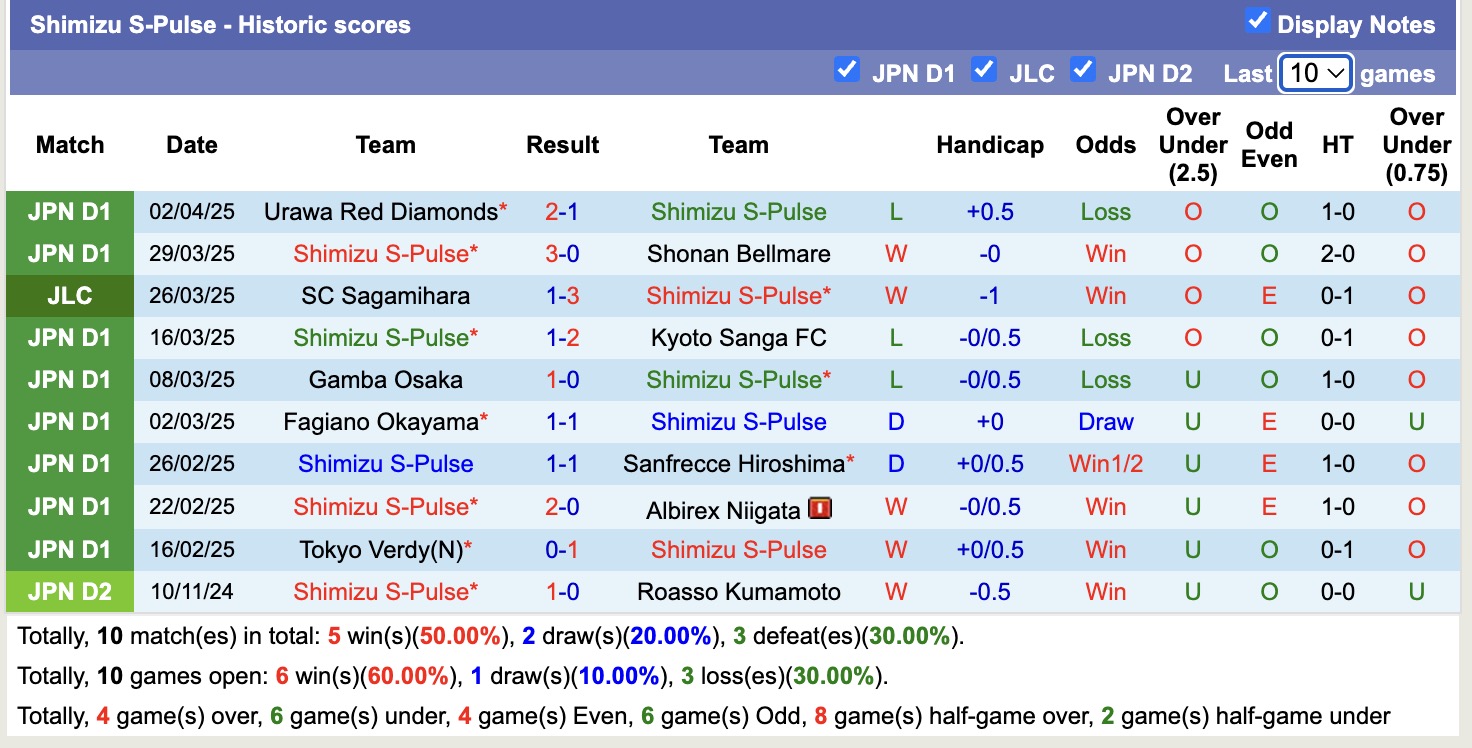Open the Urawa Red Diamonds team page
This screenshot has height=748, width=1472.
[x=381, y=211]
